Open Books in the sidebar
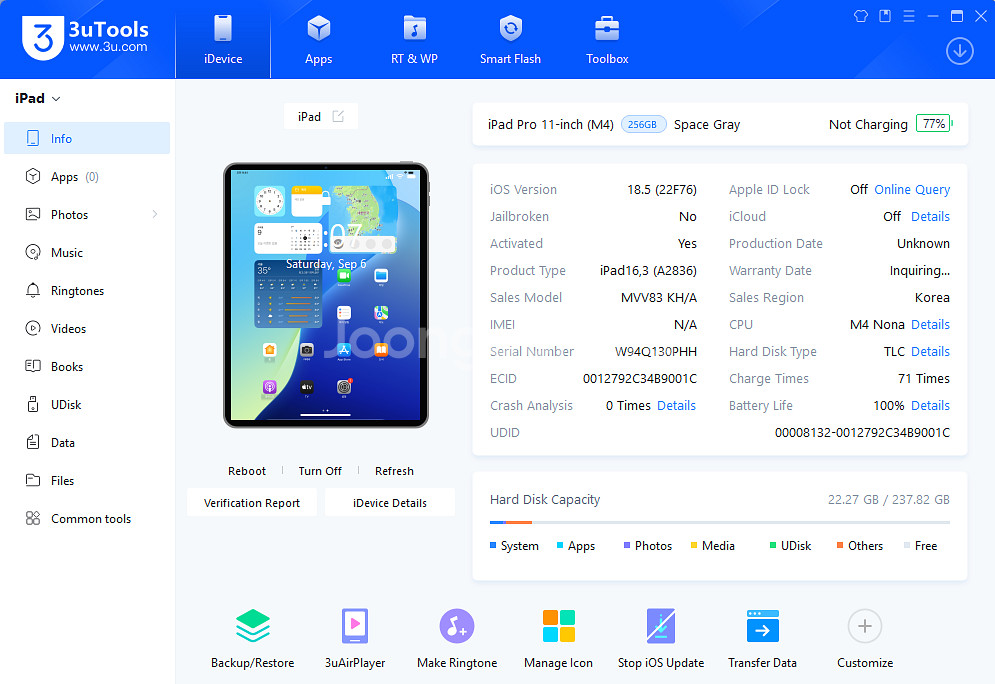The image size is (995, 684). tap(87, 367)
